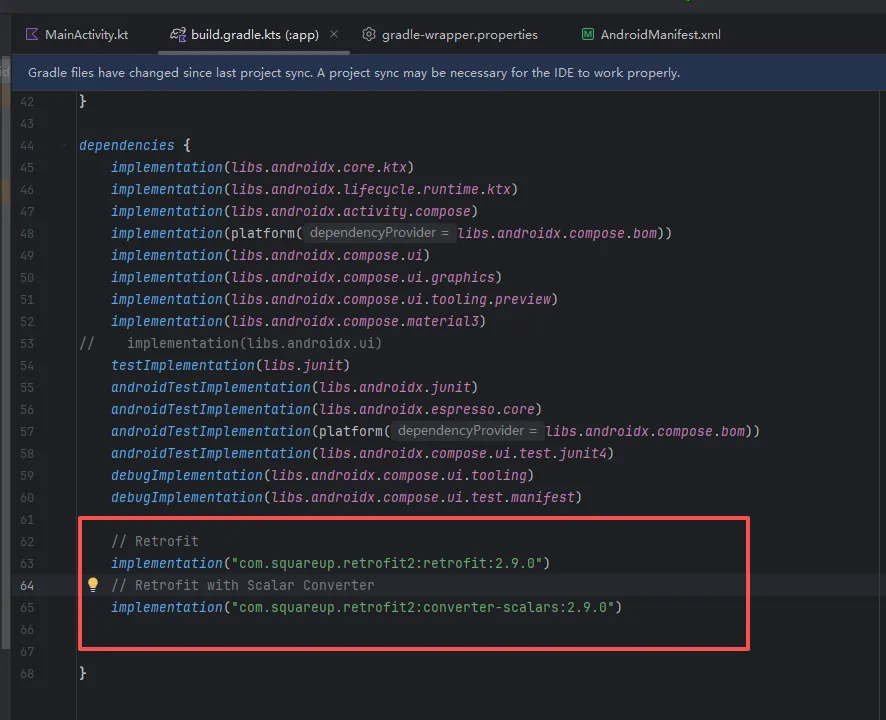Viewport: 886px width, 720px height.
Task: Click libs.androidx.compose.ui.test.junit4 on line 58
Action: (463, 454)
